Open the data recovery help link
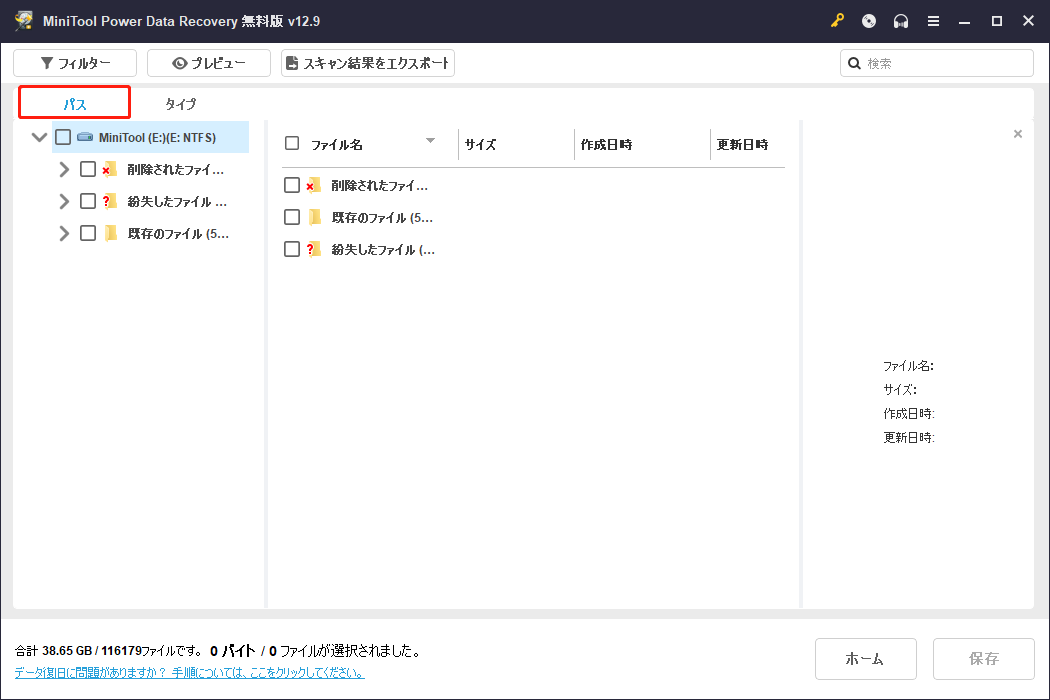1050x700 pixels. (x=190, y=673)
